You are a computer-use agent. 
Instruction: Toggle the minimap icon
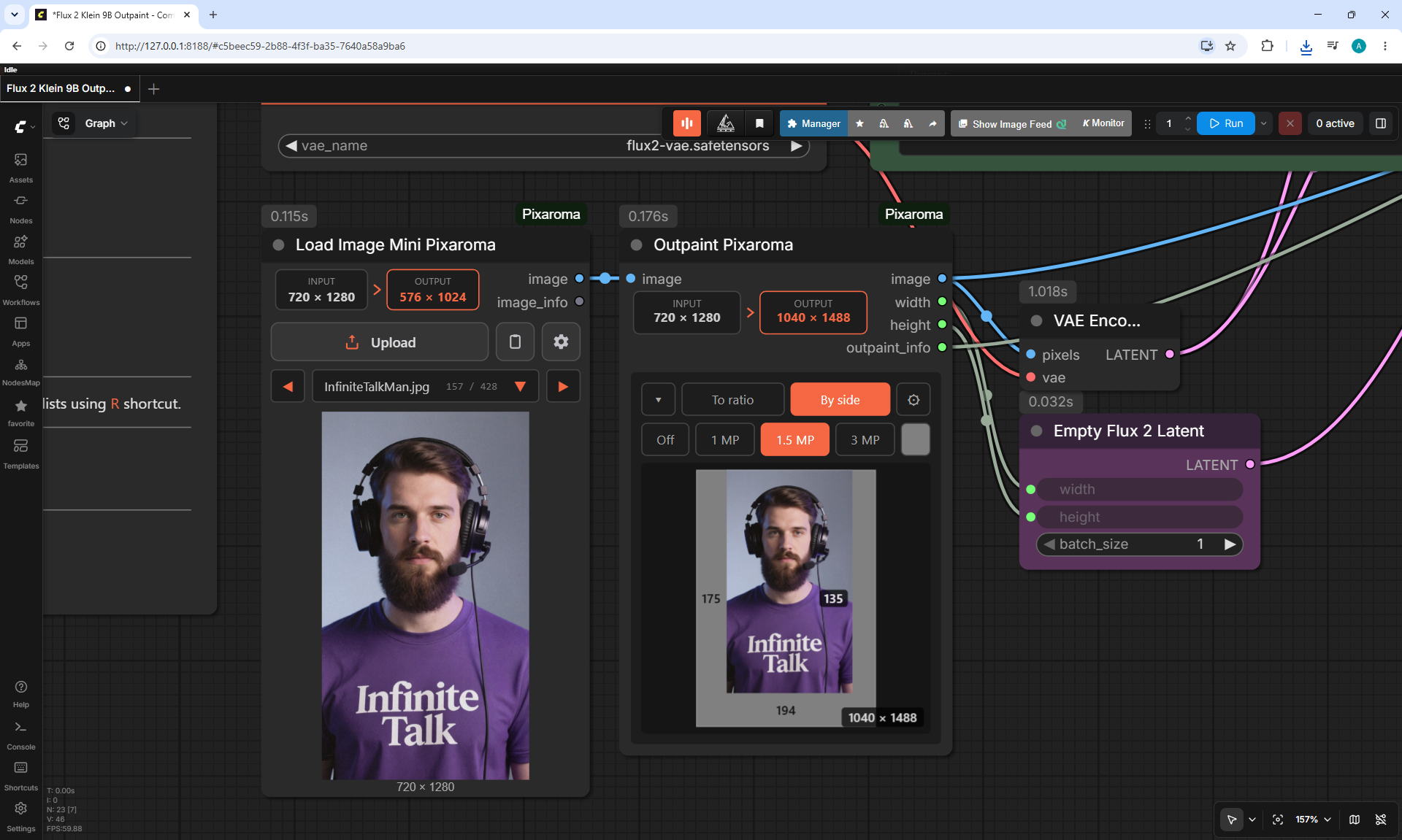pyautogui.click(x=1355, y=820)
